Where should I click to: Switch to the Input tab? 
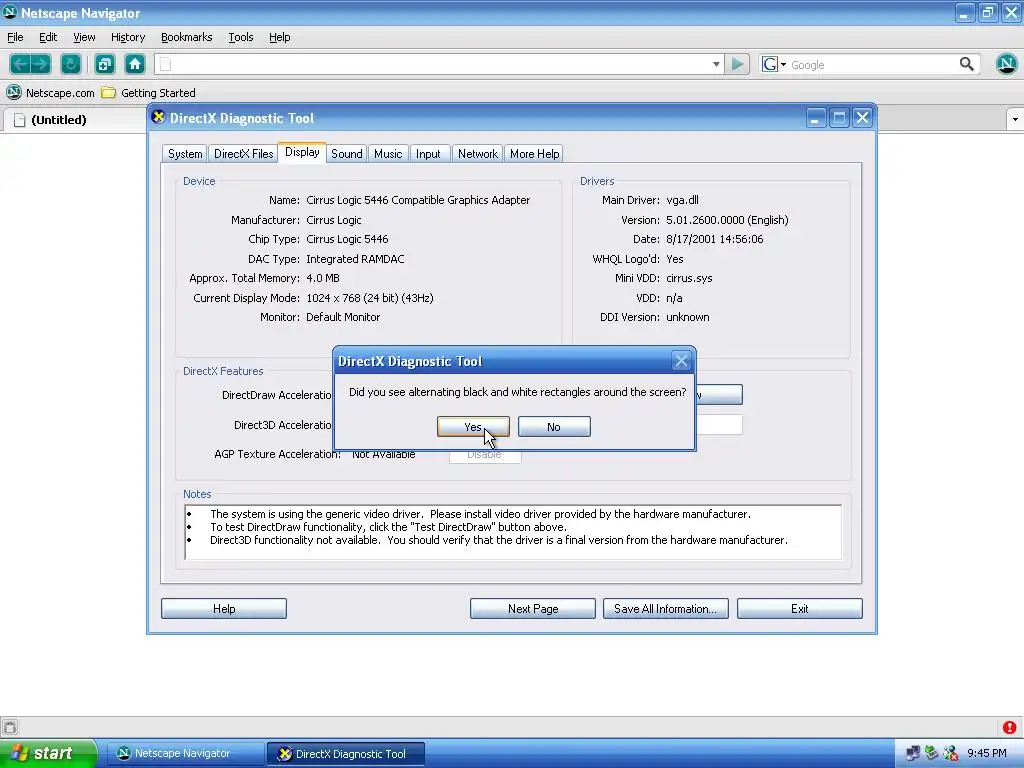pos(428,153)
